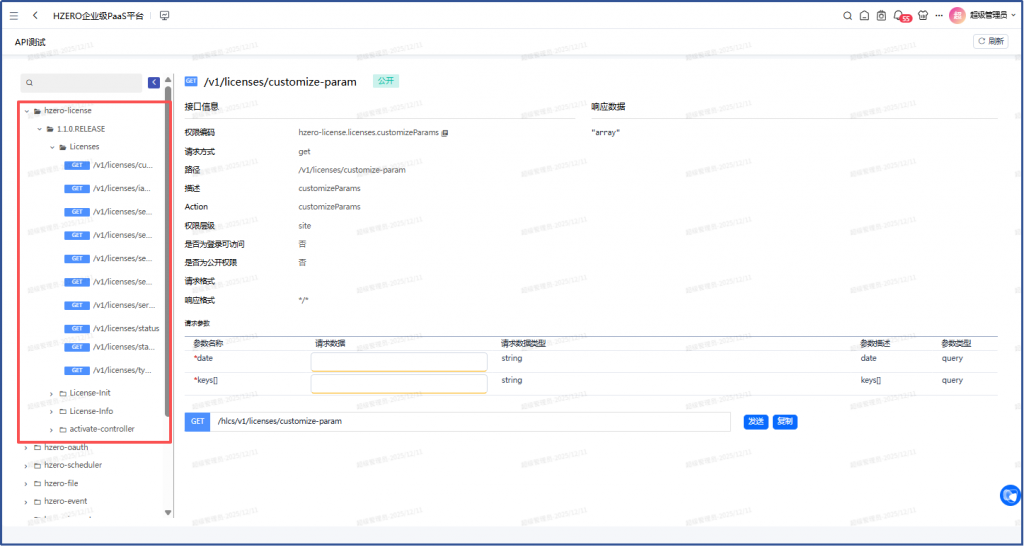Click the theme shirt icon in header
Screen dimensions: 1024x547
point(922,16)
